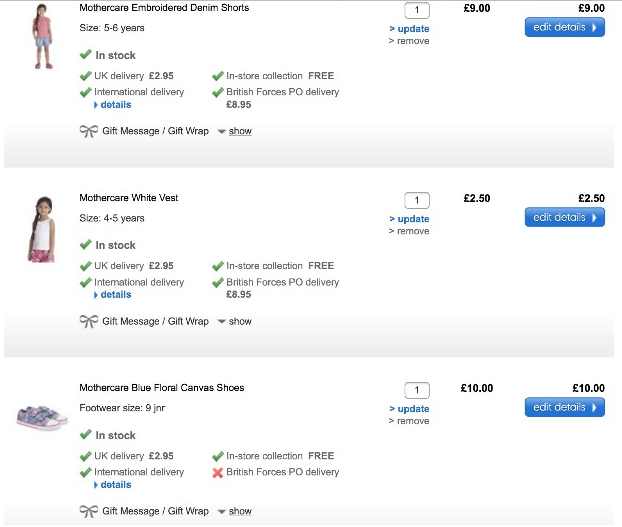Screen dimensions: 622x527
Task: Remove Mothercare White Vest from basket
Action: 413,231
